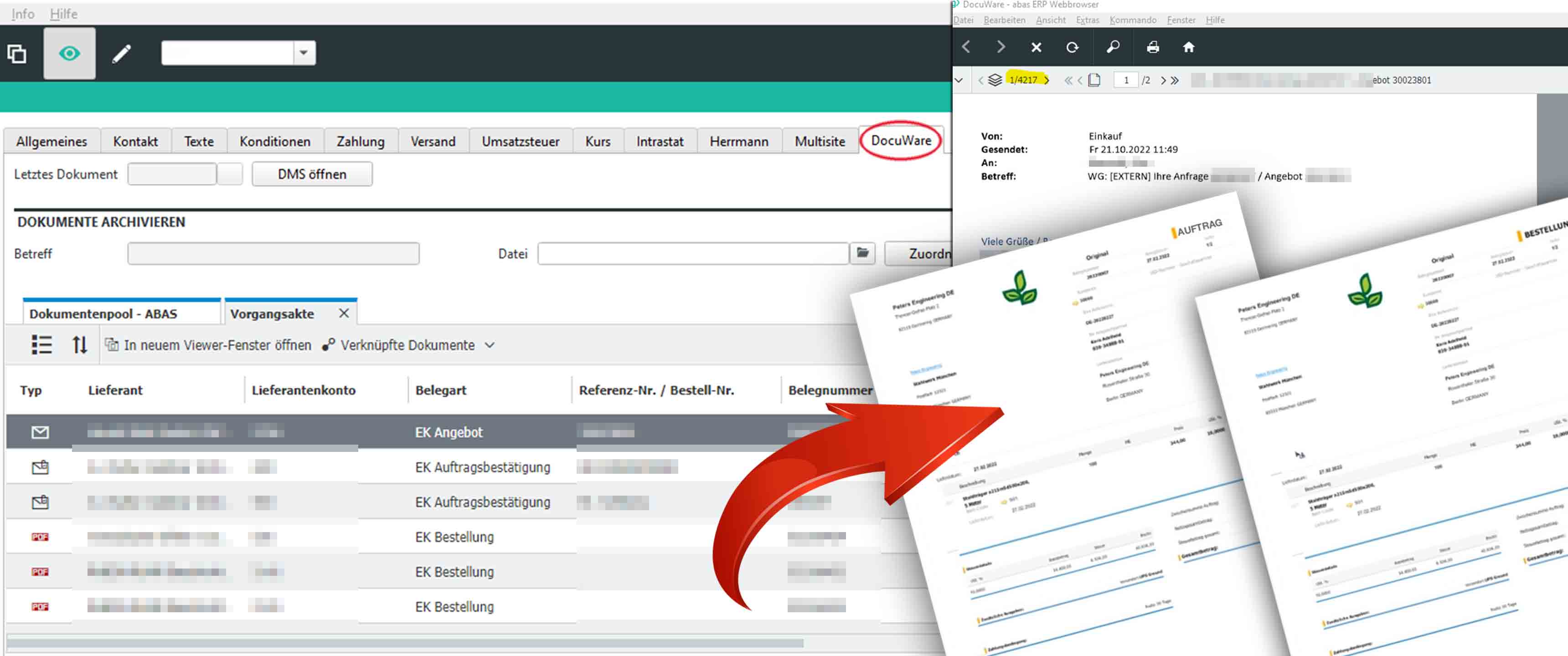The width and height of the screenshot is (1568, 656).
Task: Select the EK Angebot email row
Action: (448, 432)
